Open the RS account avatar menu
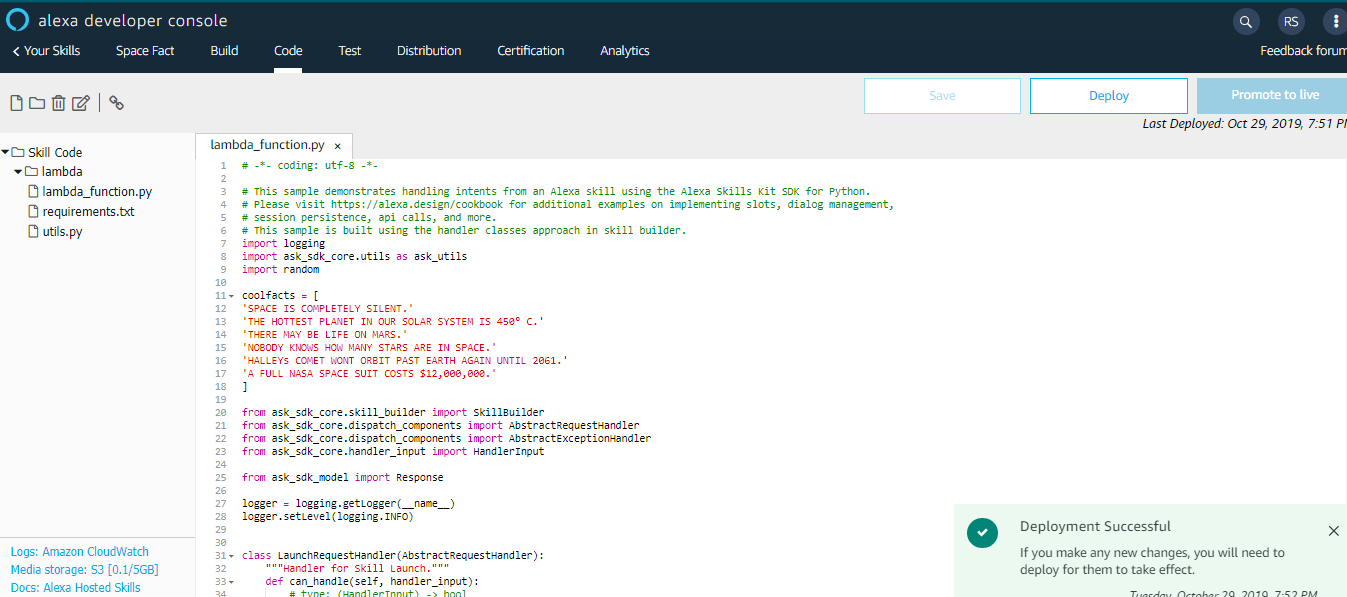Screen dimensions: 1347x597 click(1290, 20)
